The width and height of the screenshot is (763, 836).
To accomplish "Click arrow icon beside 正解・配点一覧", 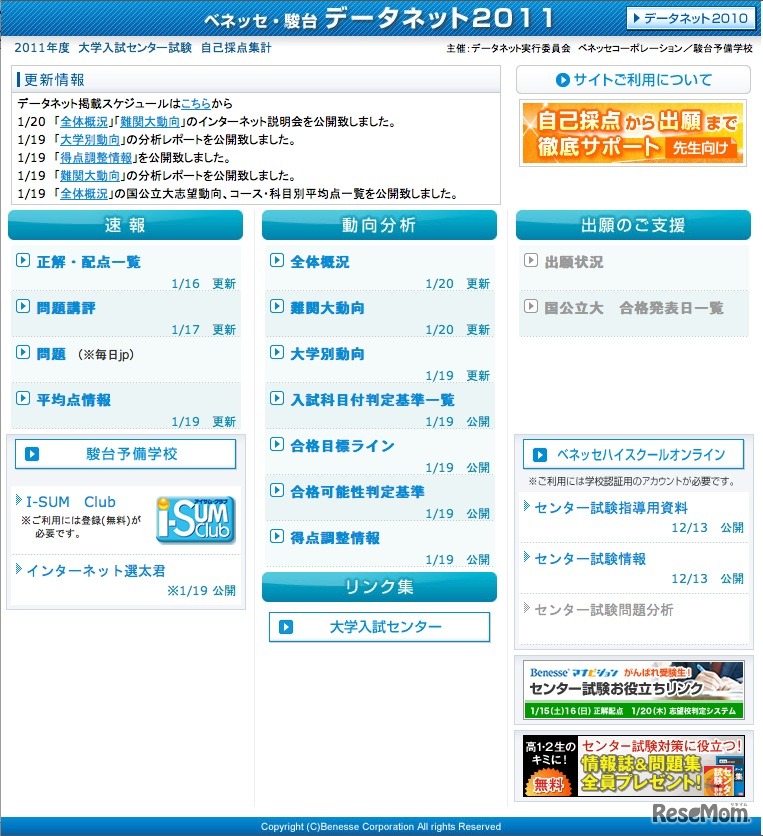I will (x=22, y=261).
